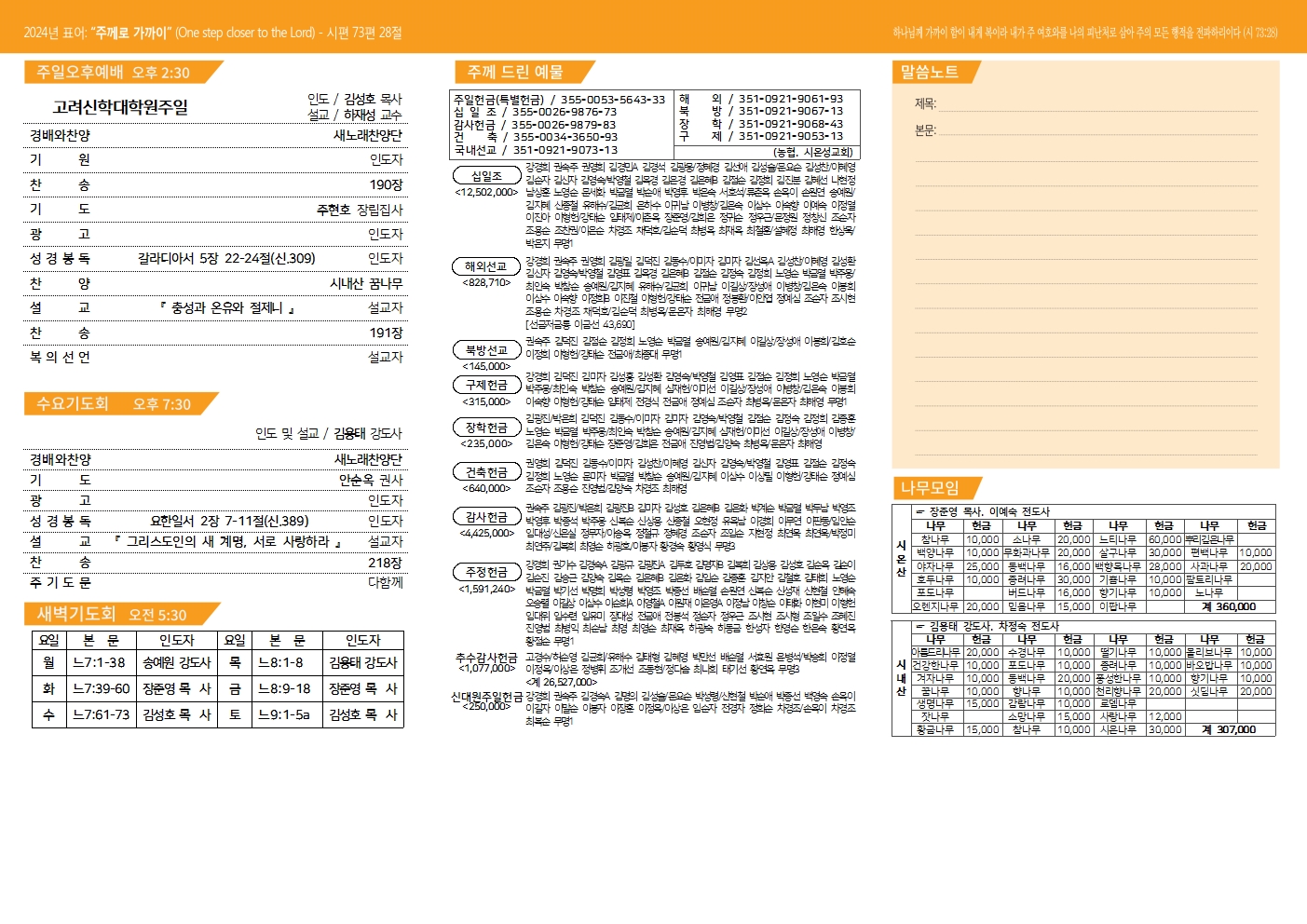Click the '신대원주일헌금' label
Image resolution: width=1307 pixels, height=924 pixels.
click(x=487, y=697)
